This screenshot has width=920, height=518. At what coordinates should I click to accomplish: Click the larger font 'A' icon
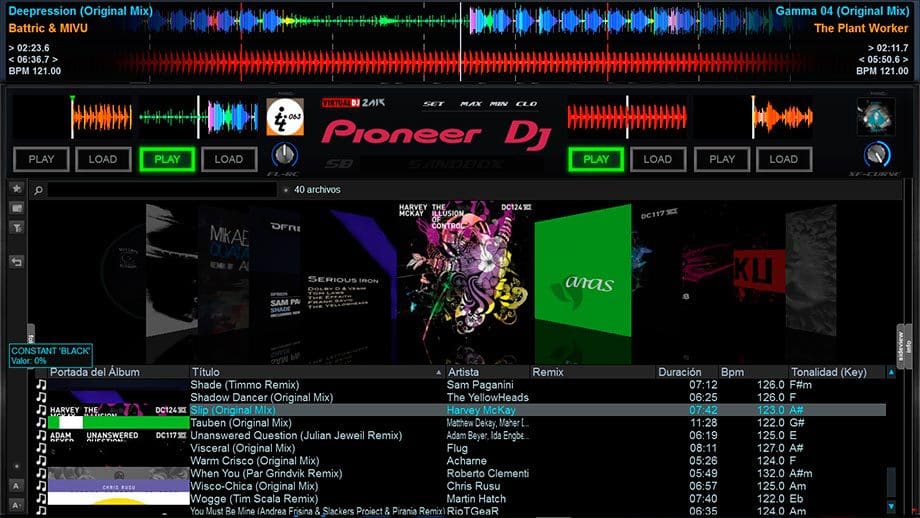click(16, 486)
